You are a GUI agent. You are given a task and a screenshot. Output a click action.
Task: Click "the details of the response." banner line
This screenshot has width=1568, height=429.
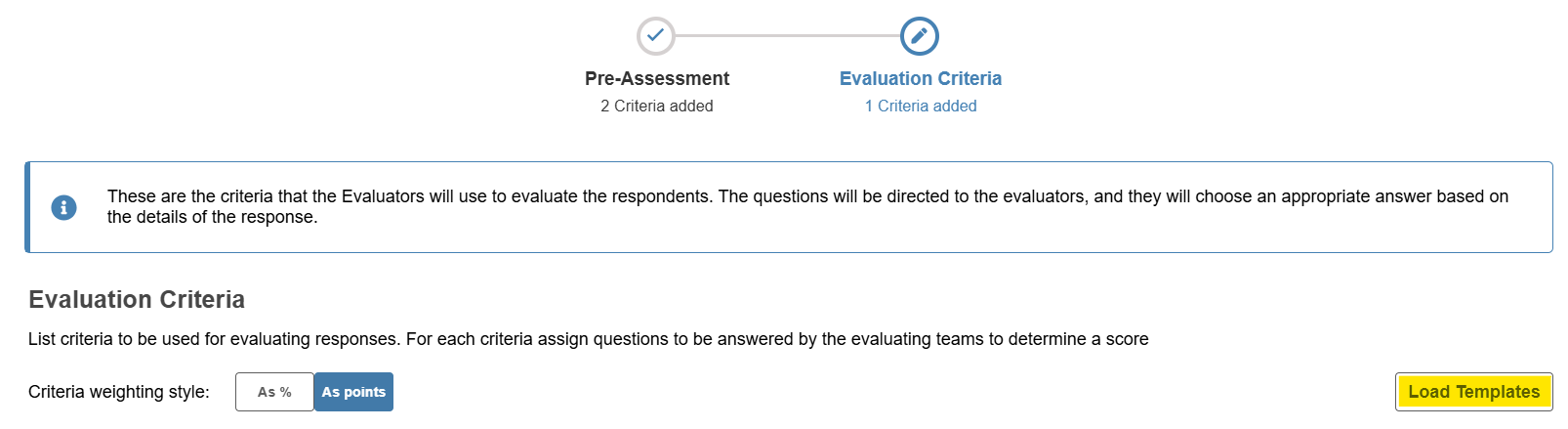click(213, 217)
